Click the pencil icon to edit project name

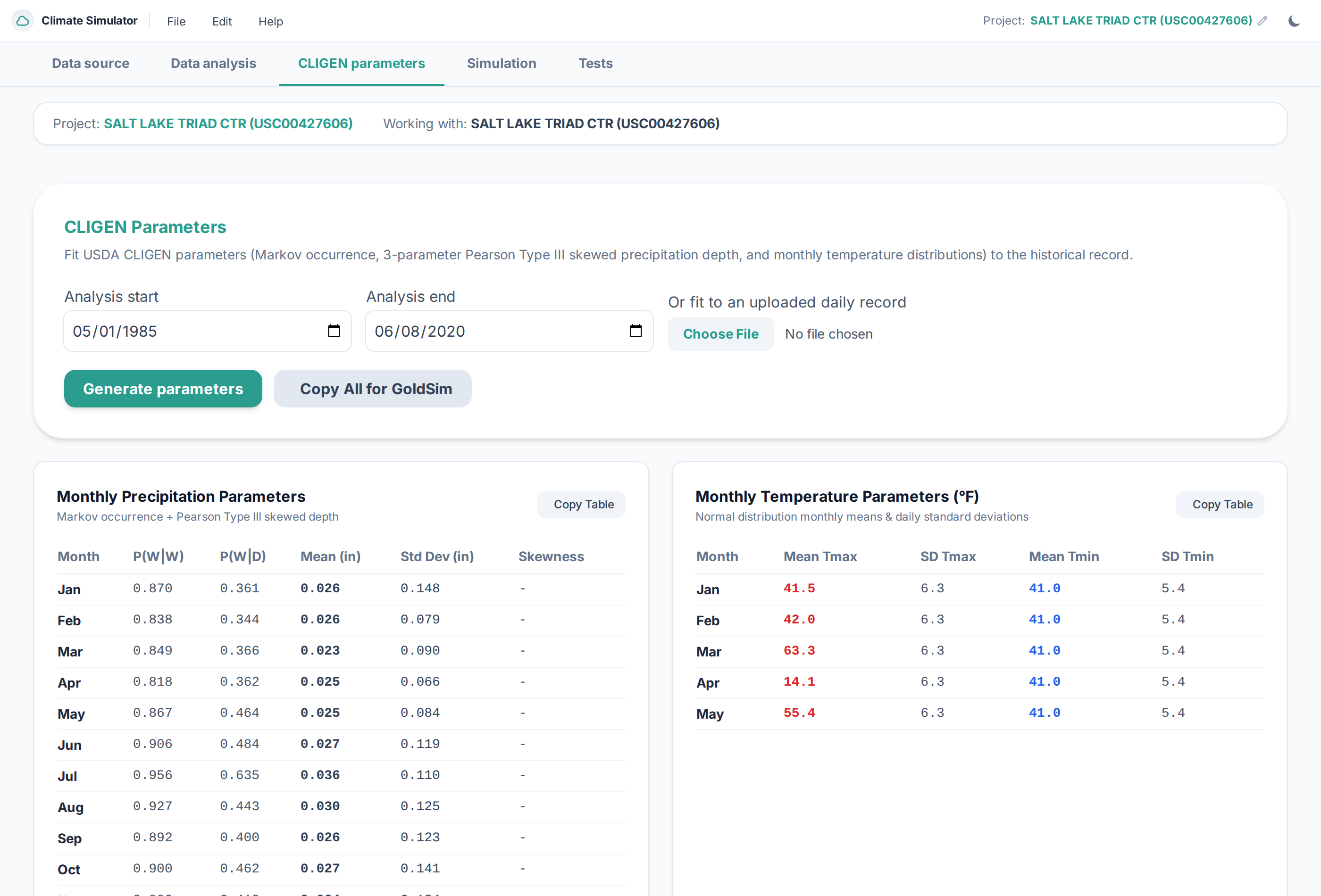[1262, 21]
